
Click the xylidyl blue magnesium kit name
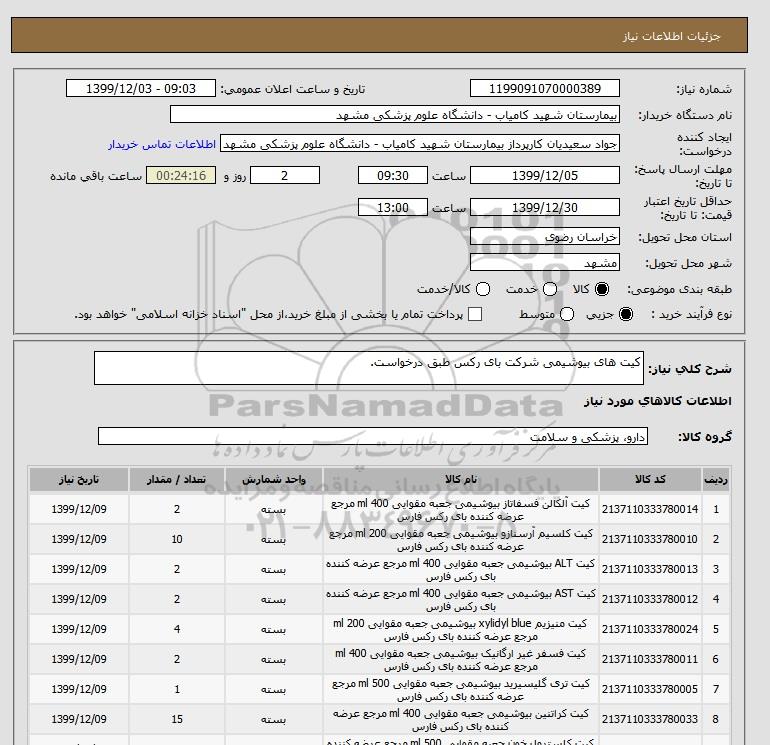tap(461, 630)
